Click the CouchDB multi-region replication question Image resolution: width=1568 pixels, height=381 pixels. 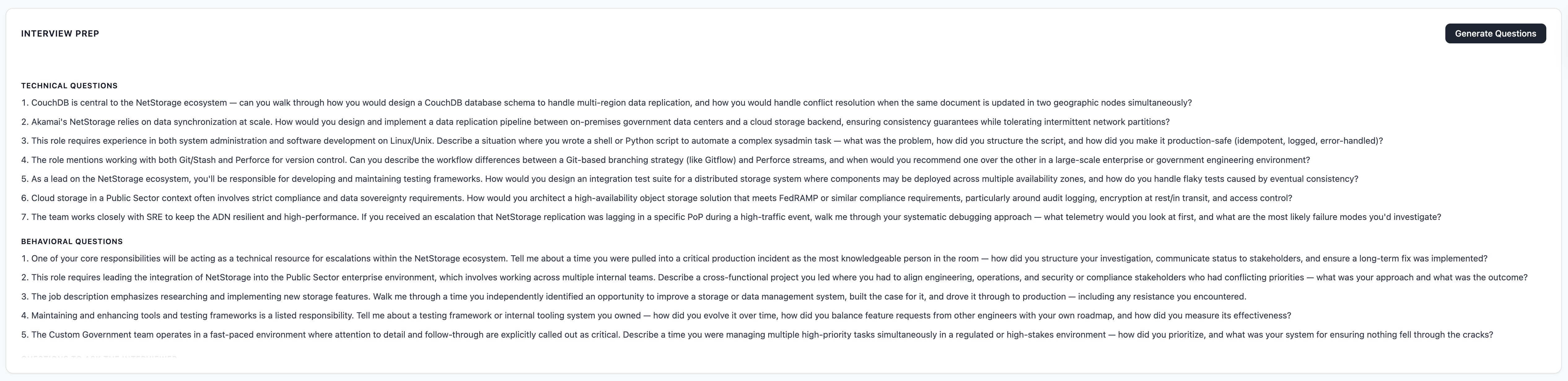tap(606, 103)
